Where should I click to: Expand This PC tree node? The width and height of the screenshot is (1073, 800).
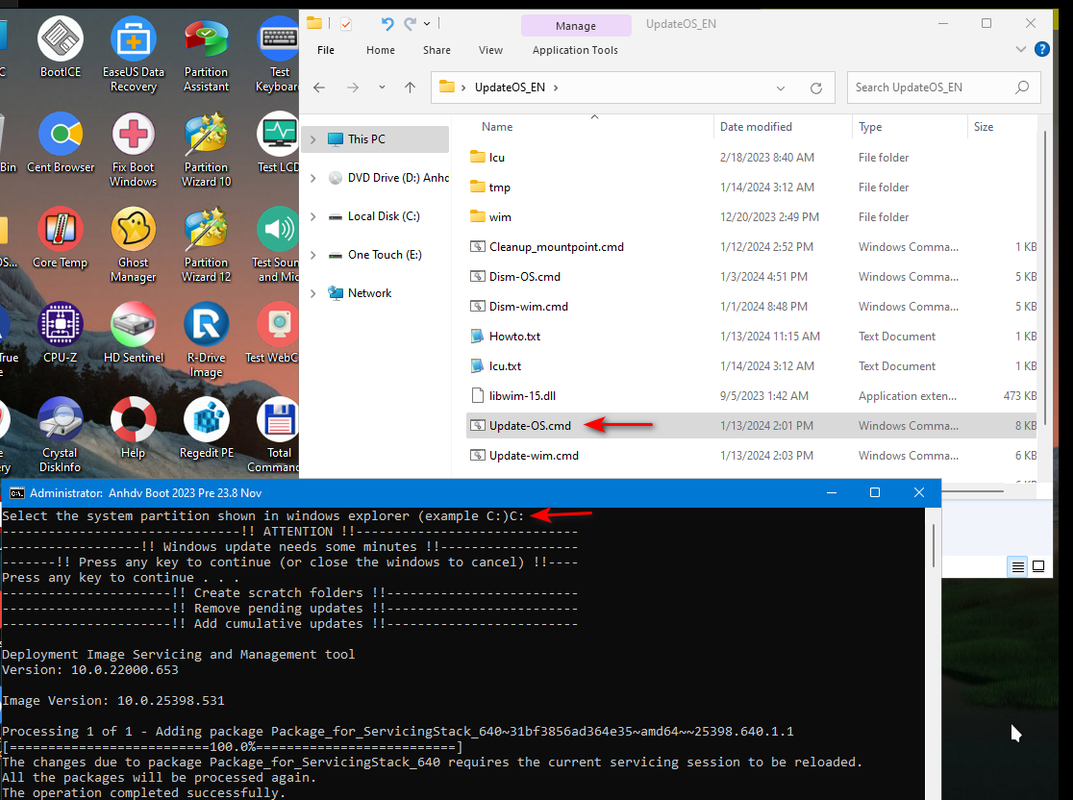click(313, 140)
